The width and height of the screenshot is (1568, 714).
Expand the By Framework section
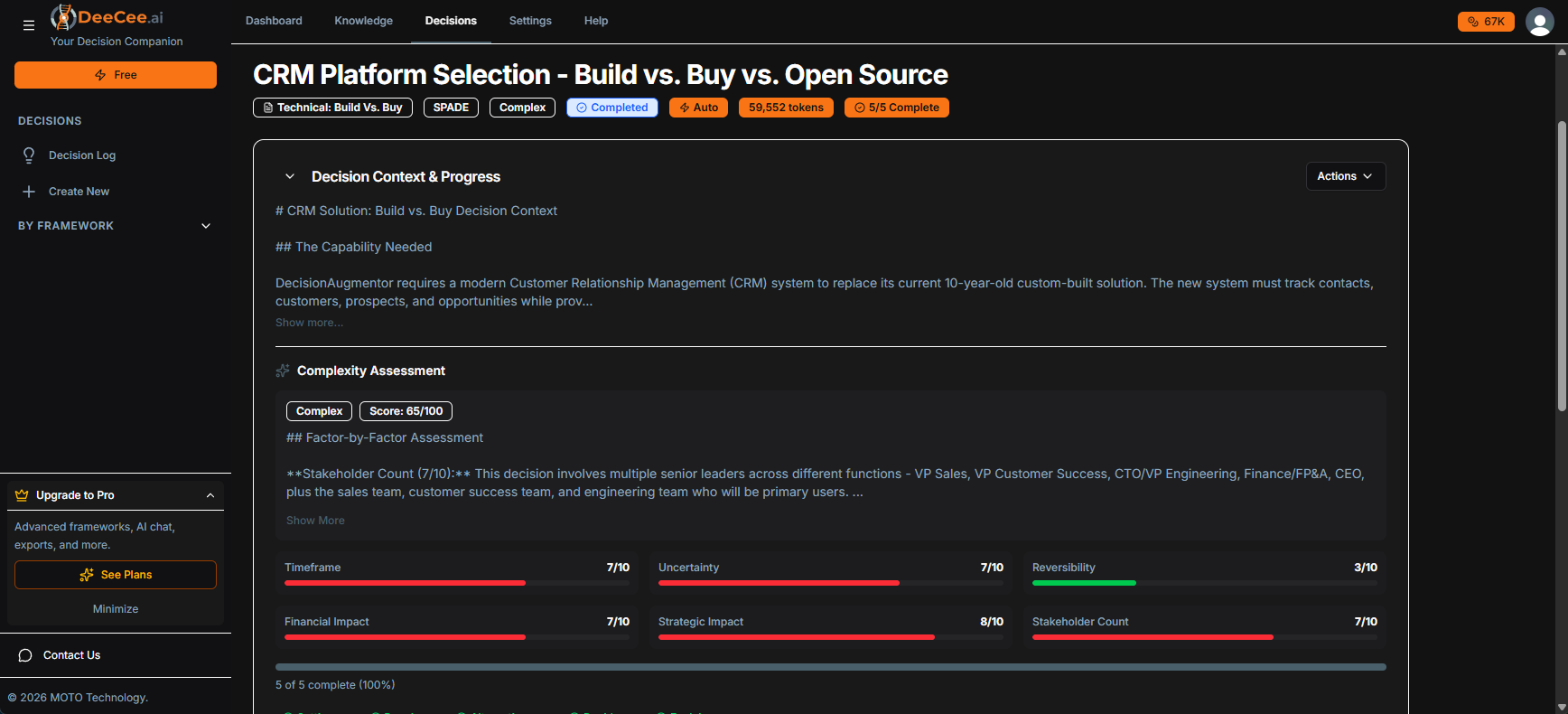coord(116,226)
